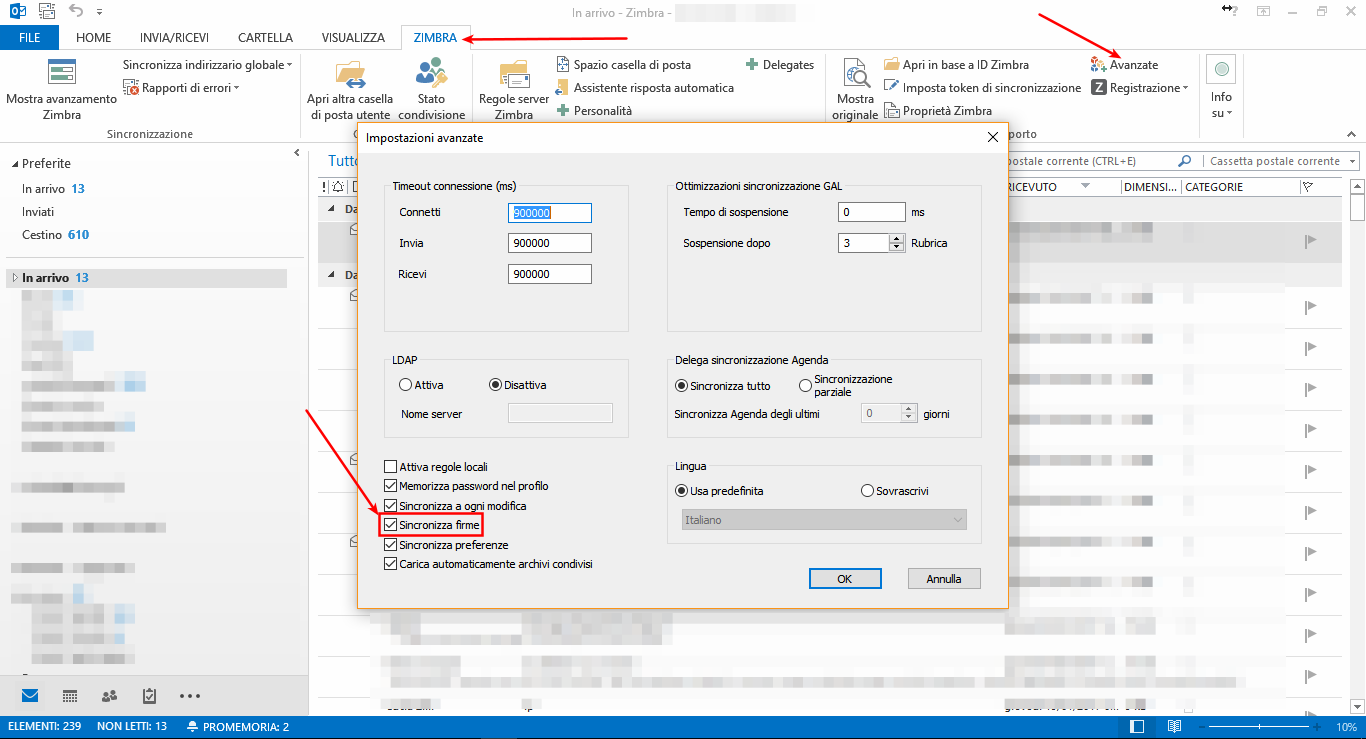Switch to Mail view icon
Screen dimensions: 1366x739
[x=30, y=695]
